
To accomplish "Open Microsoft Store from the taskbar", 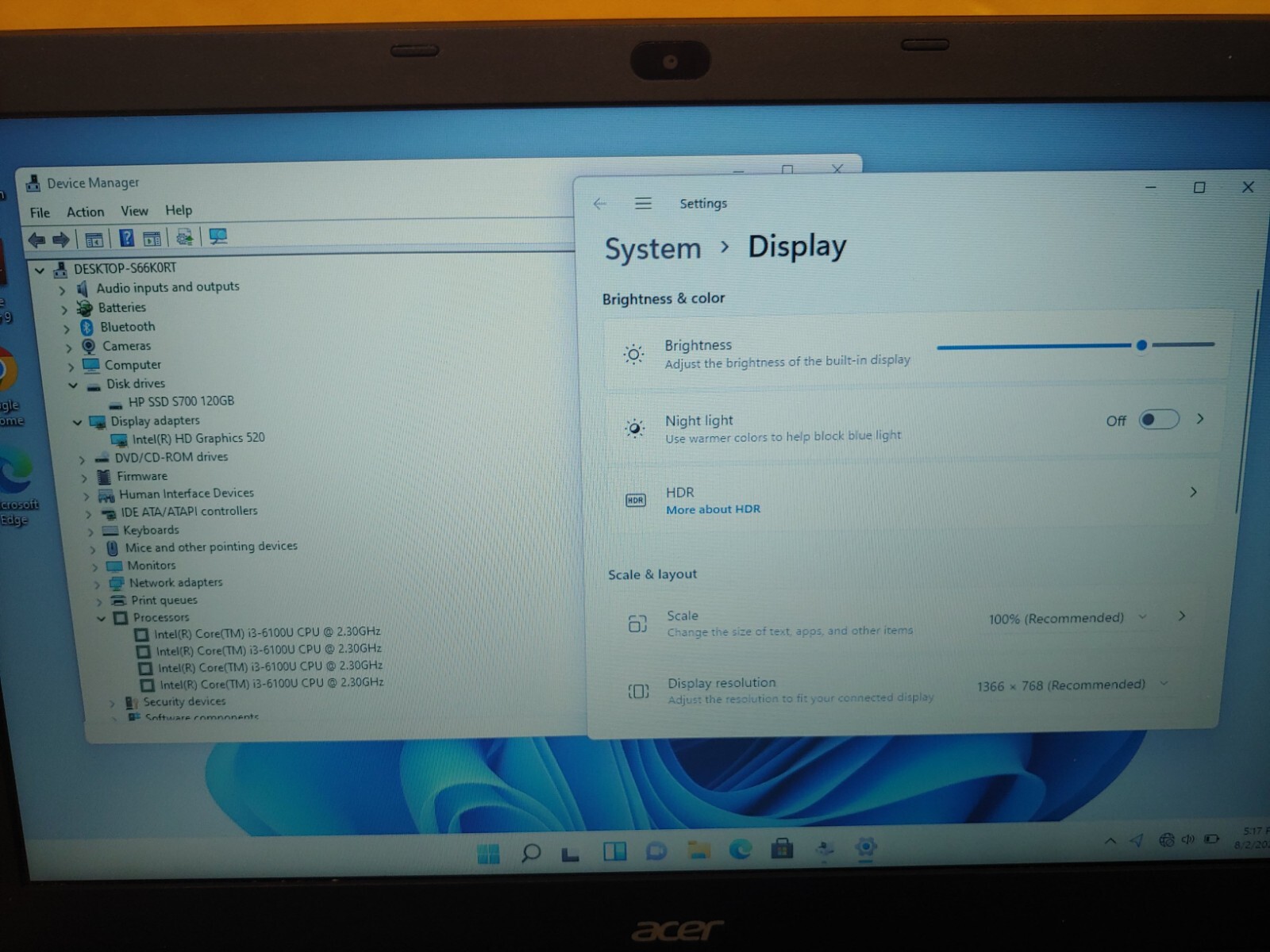I will (x=782, y=849).
